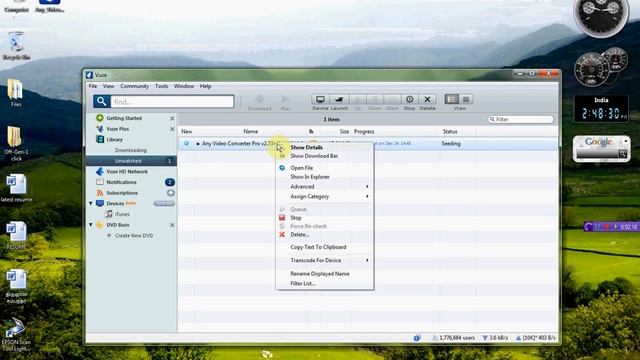The height and width of the screenshot is (360, 640).
Task: Collapse the Devices sidebar section
Action: (x=91, y=203)
